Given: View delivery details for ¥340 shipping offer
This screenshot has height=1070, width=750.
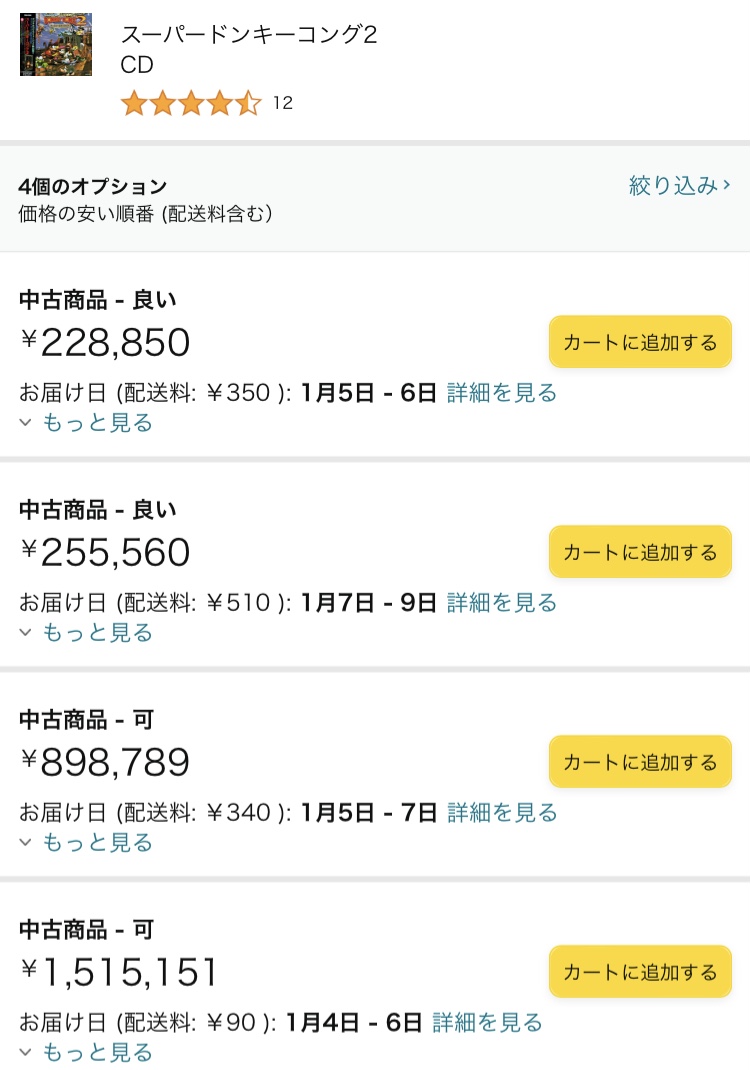Looking at the screenshot, I should [502, 813].
